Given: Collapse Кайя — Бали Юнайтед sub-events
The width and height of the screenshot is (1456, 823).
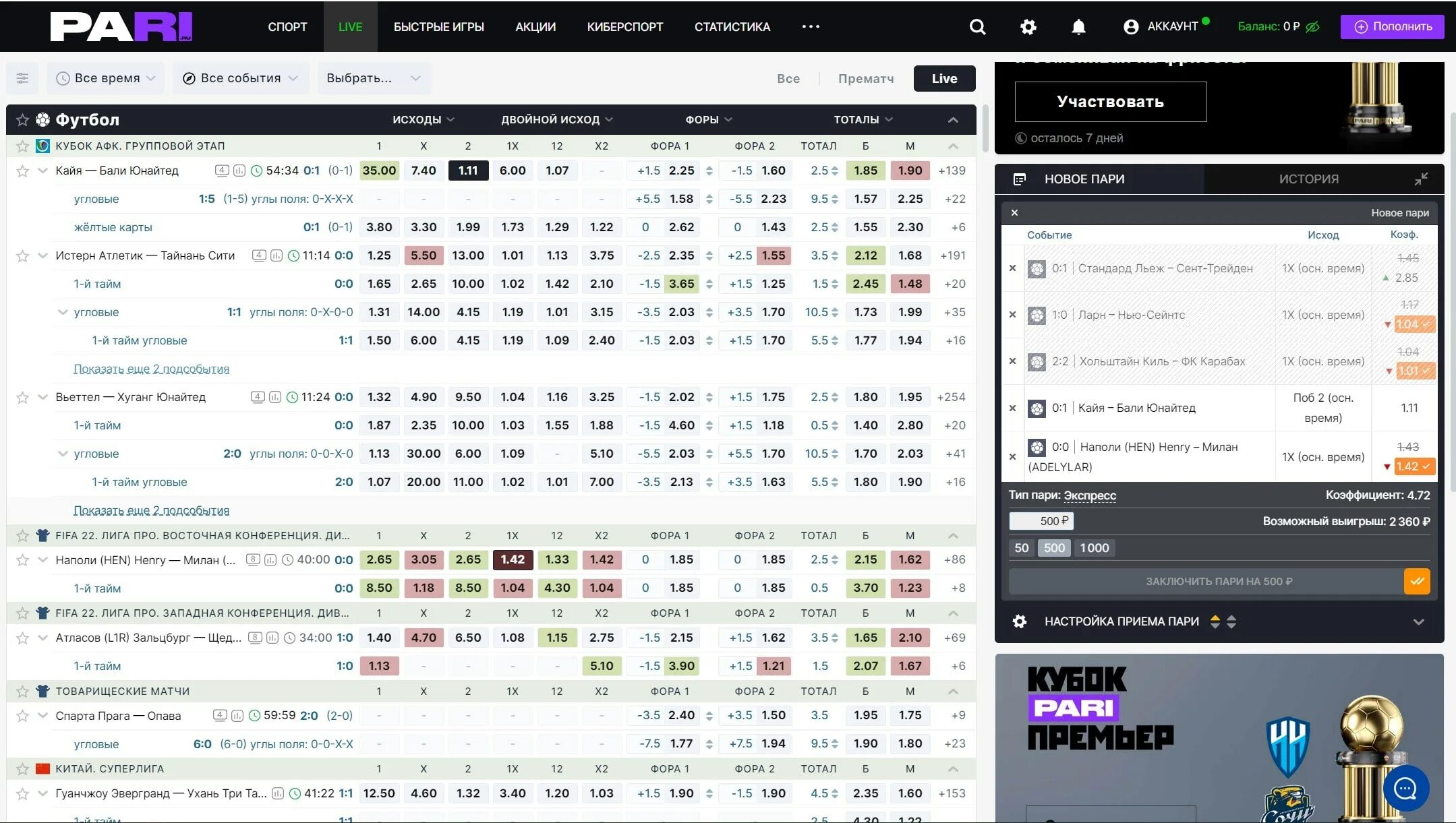Looking at the screenshot, I should point(42,171).
